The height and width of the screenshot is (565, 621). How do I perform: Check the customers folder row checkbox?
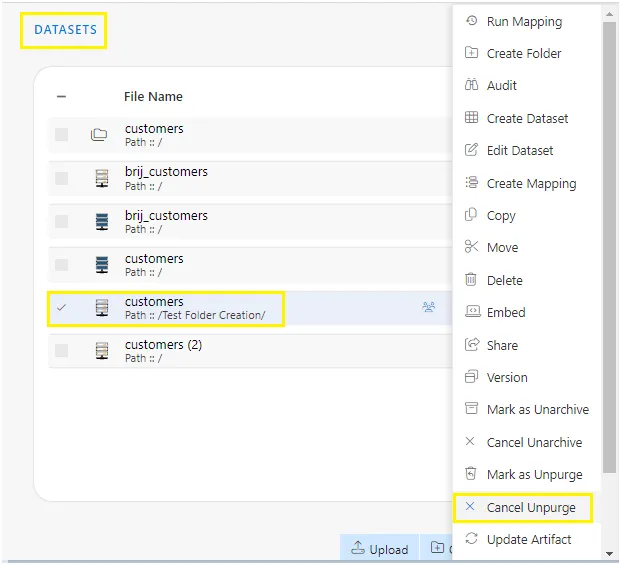pyautogui.click(x=61, y=135)
